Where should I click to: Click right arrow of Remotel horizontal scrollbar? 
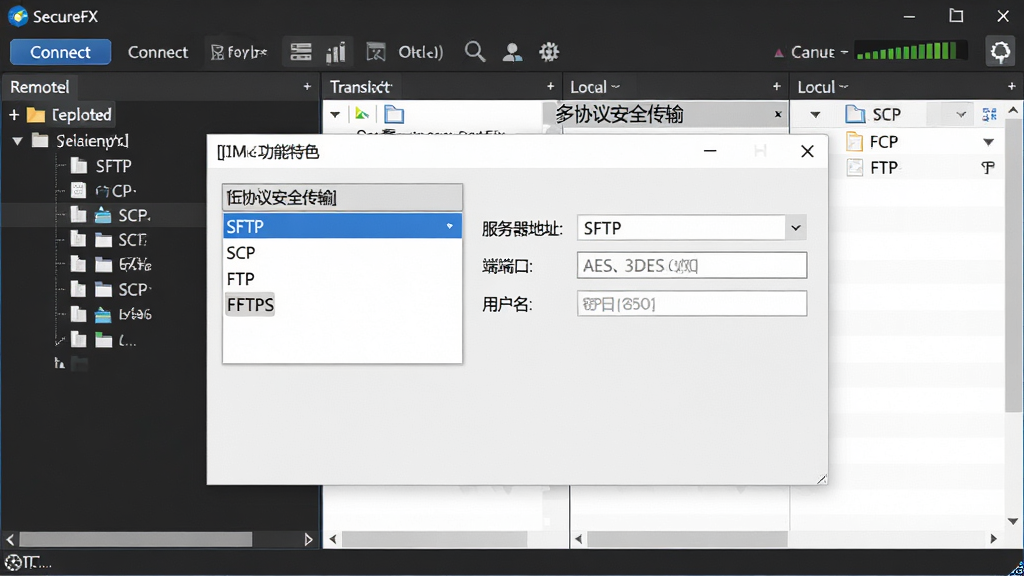(308, 539)
